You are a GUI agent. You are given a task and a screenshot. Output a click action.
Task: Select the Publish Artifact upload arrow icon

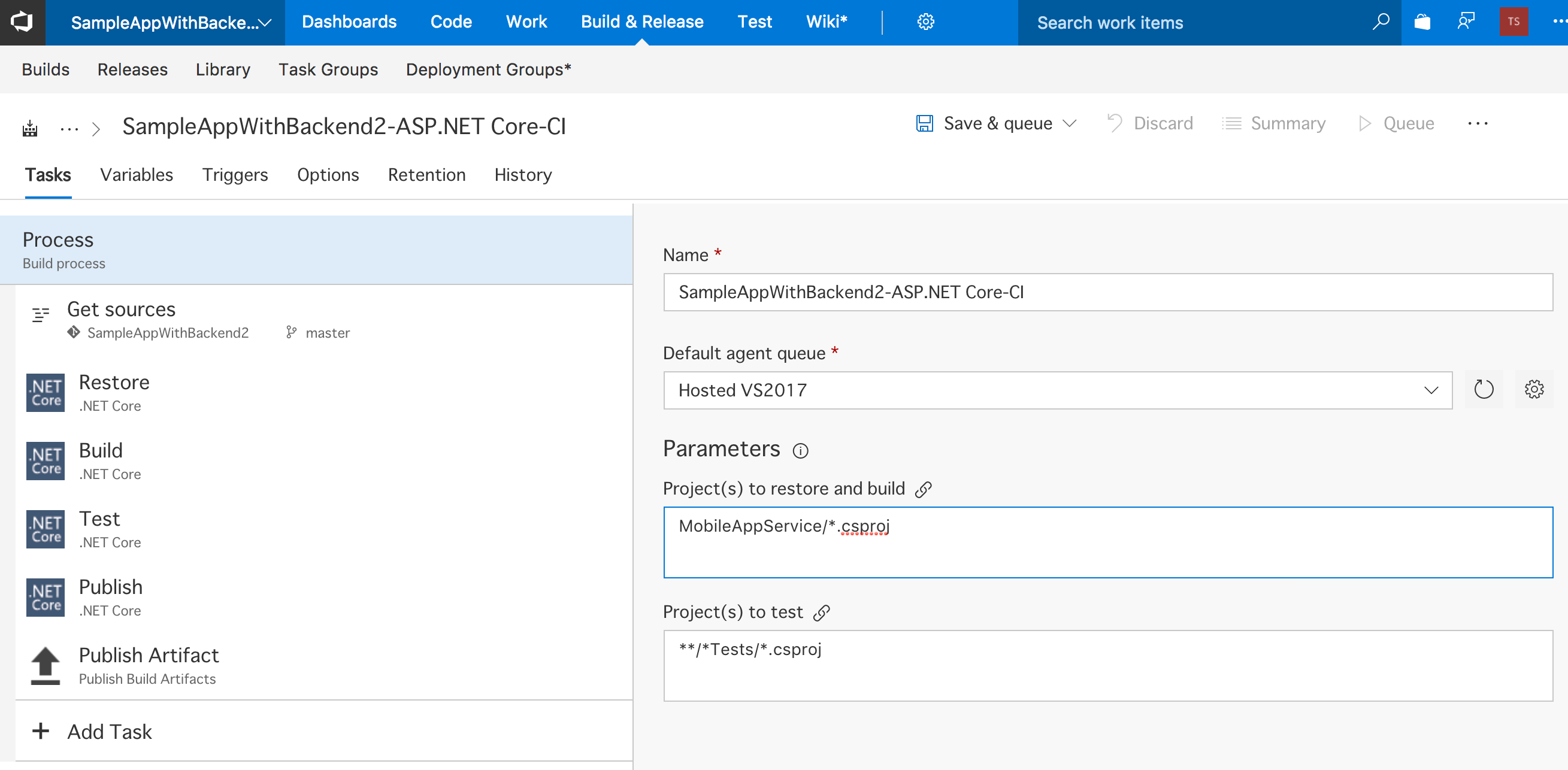45,665
